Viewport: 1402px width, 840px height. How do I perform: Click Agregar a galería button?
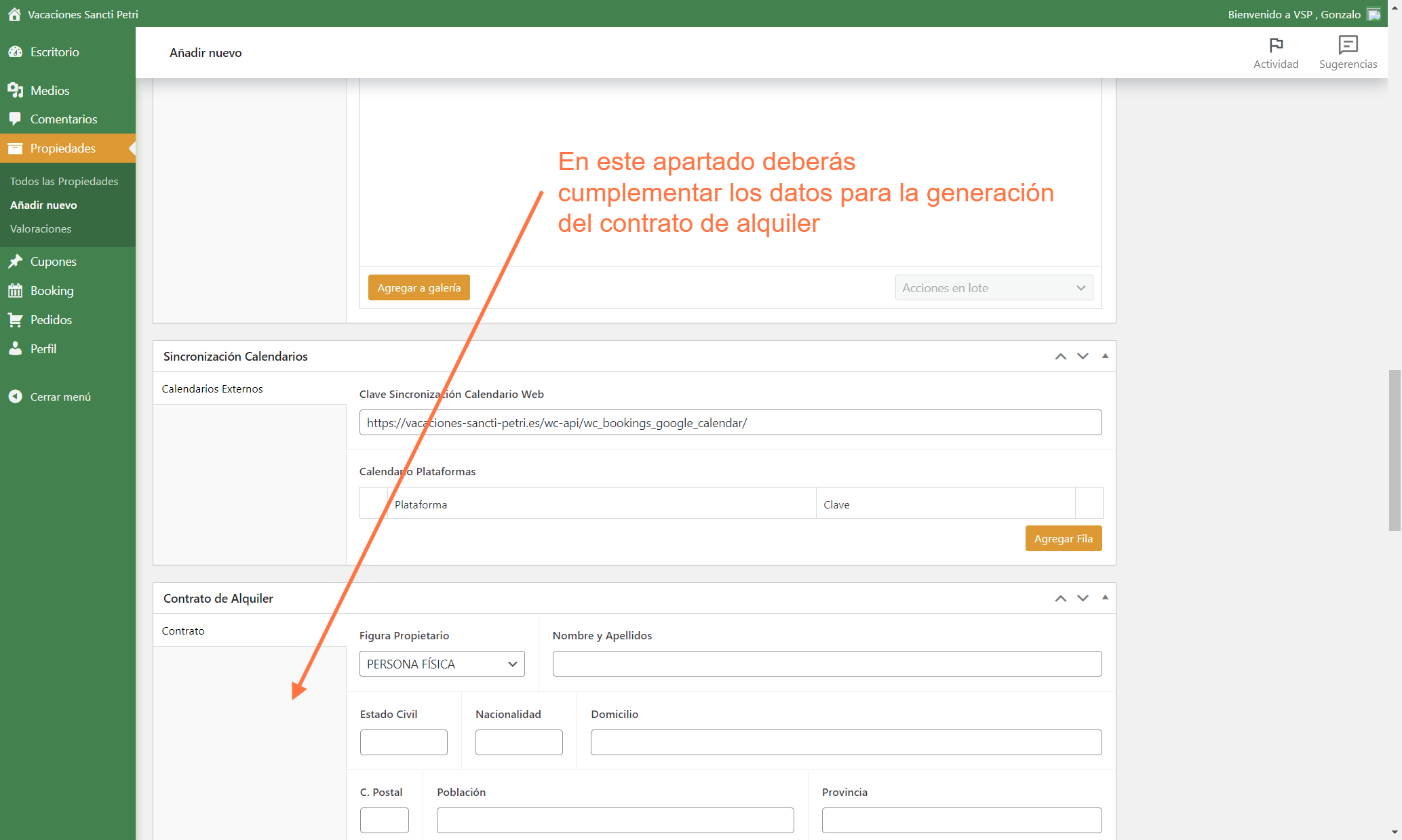(419, 287)
